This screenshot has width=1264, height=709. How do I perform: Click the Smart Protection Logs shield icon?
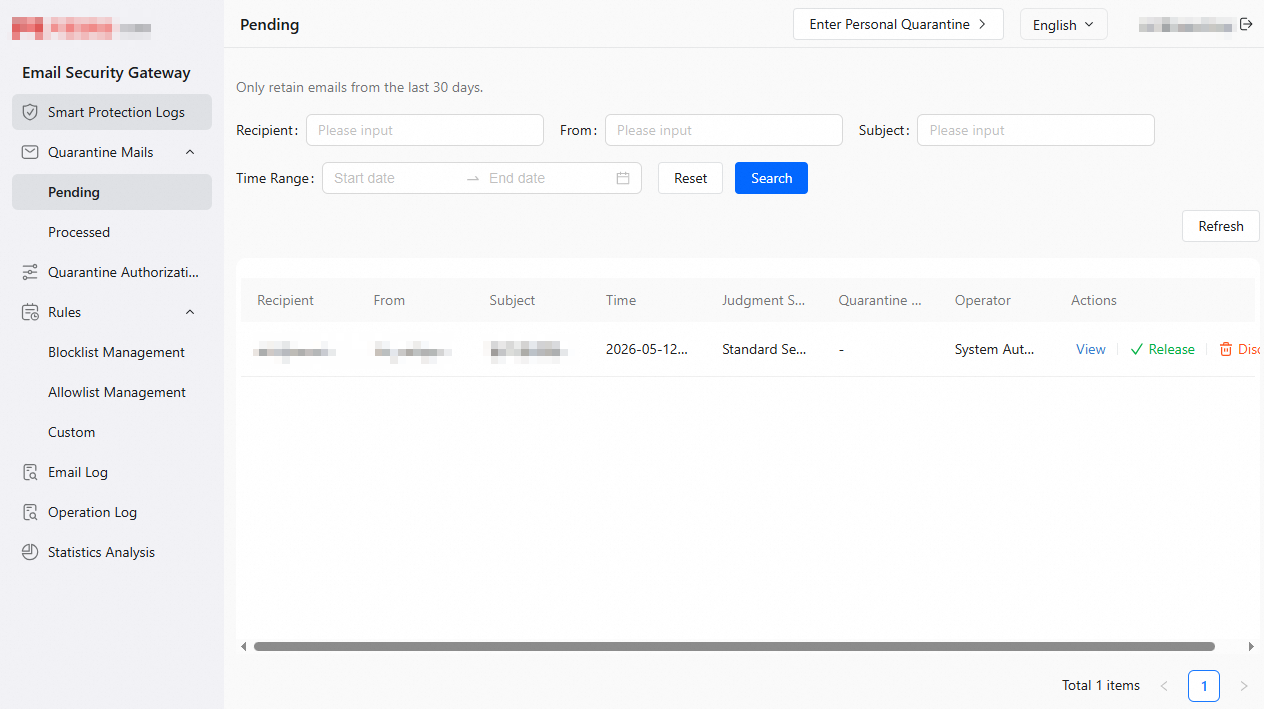click(30, 112)
